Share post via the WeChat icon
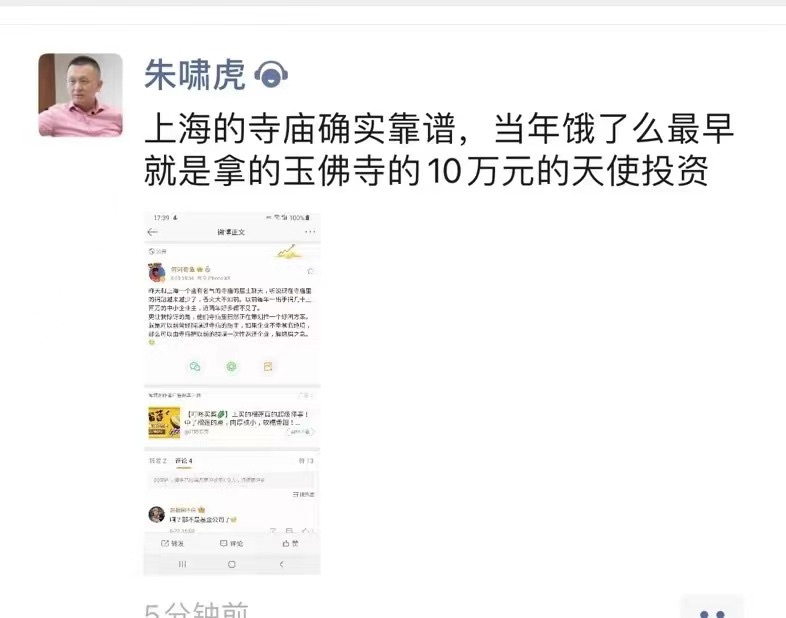This screenshot has height=618, width=786. [x=195, y=366]
